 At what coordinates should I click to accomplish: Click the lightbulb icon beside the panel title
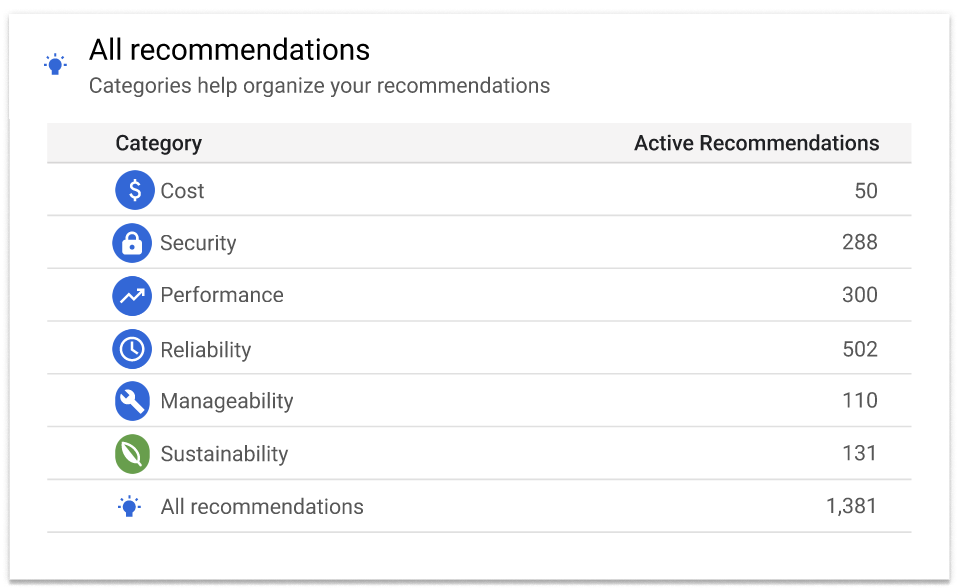(55, 63)
